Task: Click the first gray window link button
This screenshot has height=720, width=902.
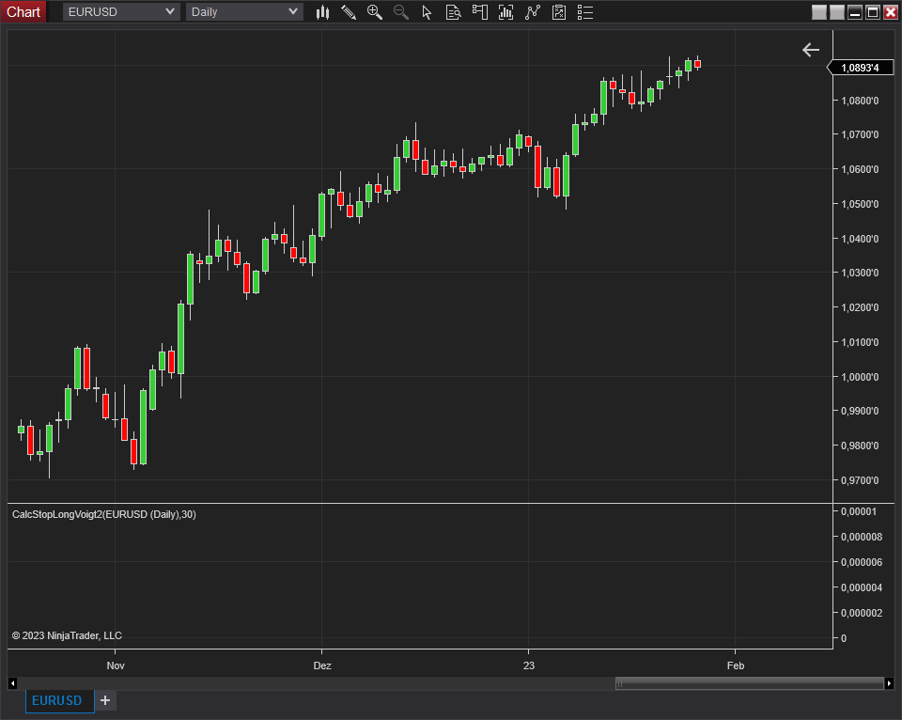Action: click(x=819, y=12)
